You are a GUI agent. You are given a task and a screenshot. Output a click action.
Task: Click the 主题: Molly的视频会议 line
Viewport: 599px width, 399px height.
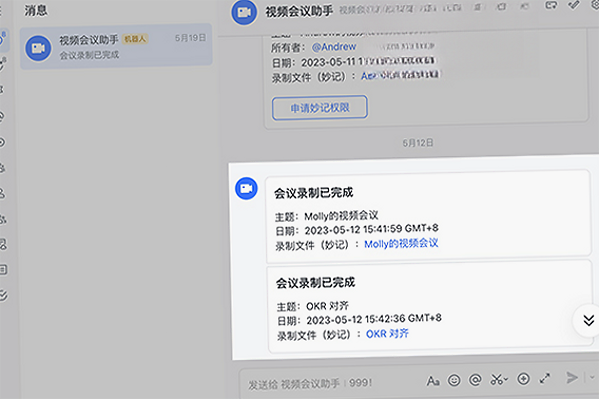pyautogui.click(x=327, y=216)
